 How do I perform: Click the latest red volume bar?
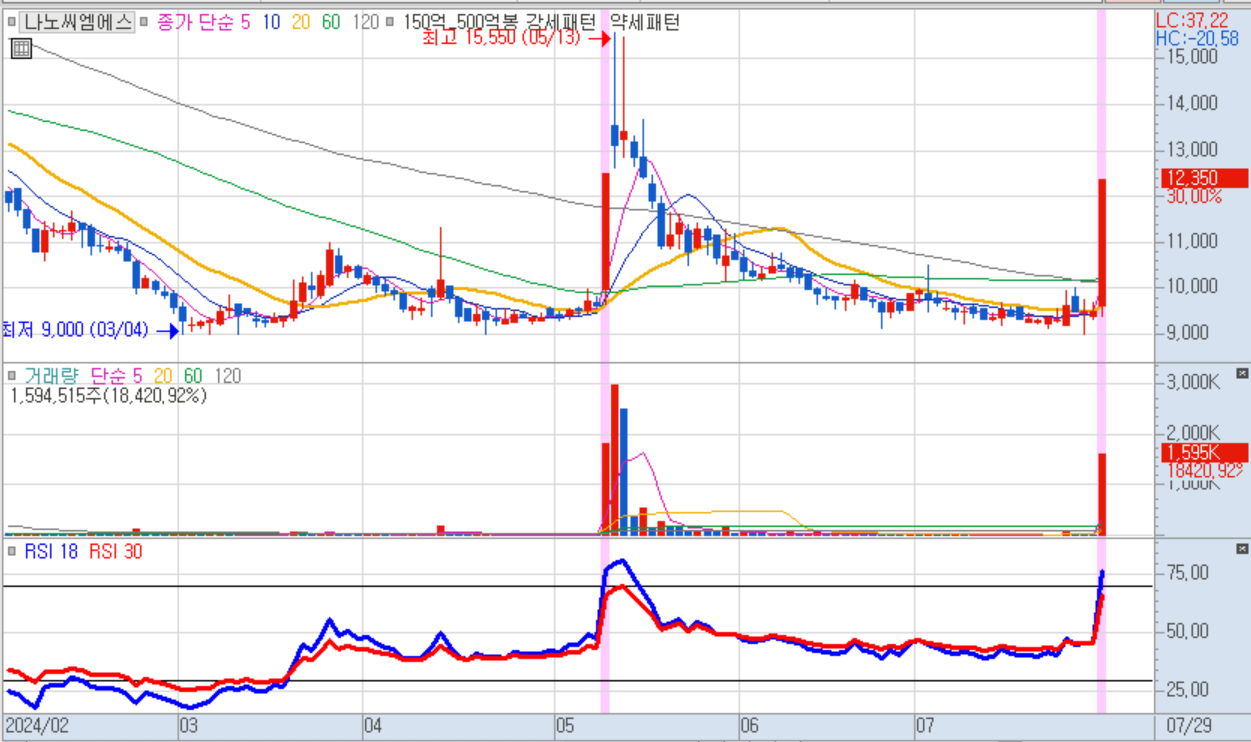point(1102,494)
